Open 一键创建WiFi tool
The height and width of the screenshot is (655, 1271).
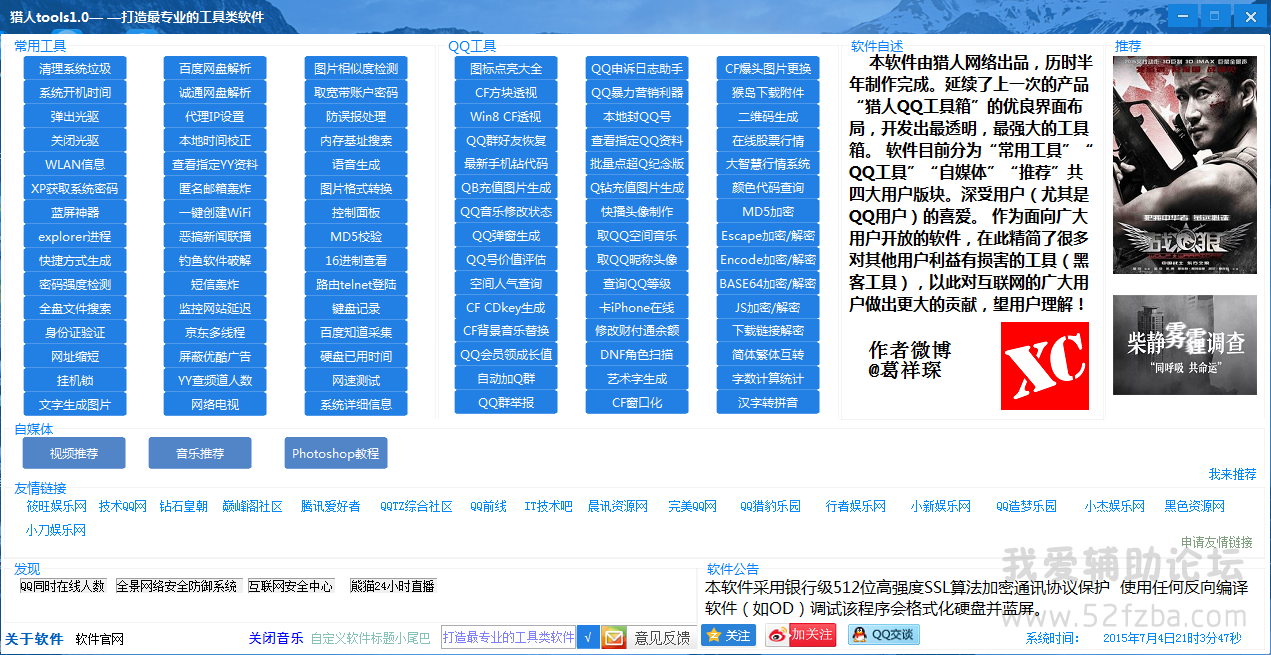pos(215,213)
